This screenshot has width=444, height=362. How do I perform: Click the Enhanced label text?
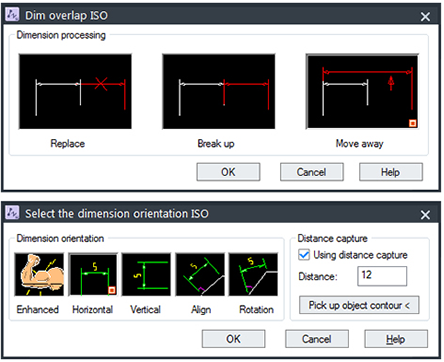pyautogui.click(x=38, y=309)
